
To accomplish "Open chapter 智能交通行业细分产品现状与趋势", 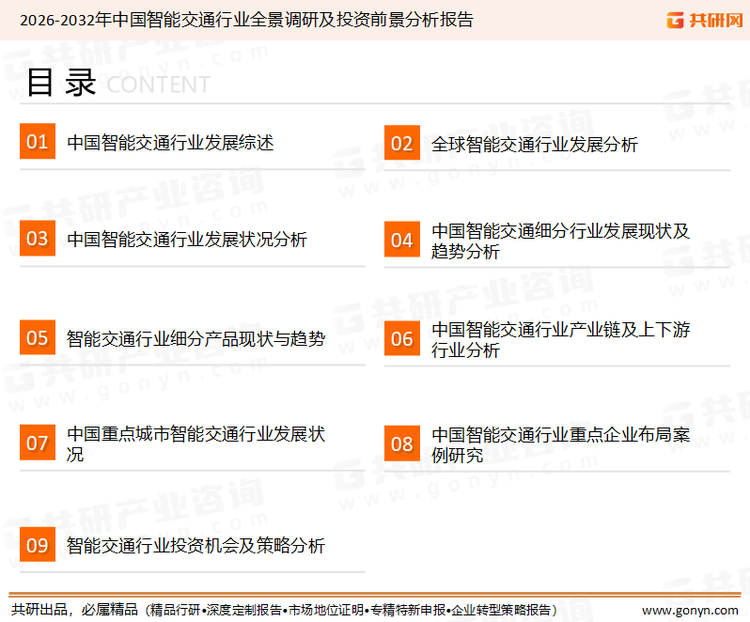I will [196, 339].
